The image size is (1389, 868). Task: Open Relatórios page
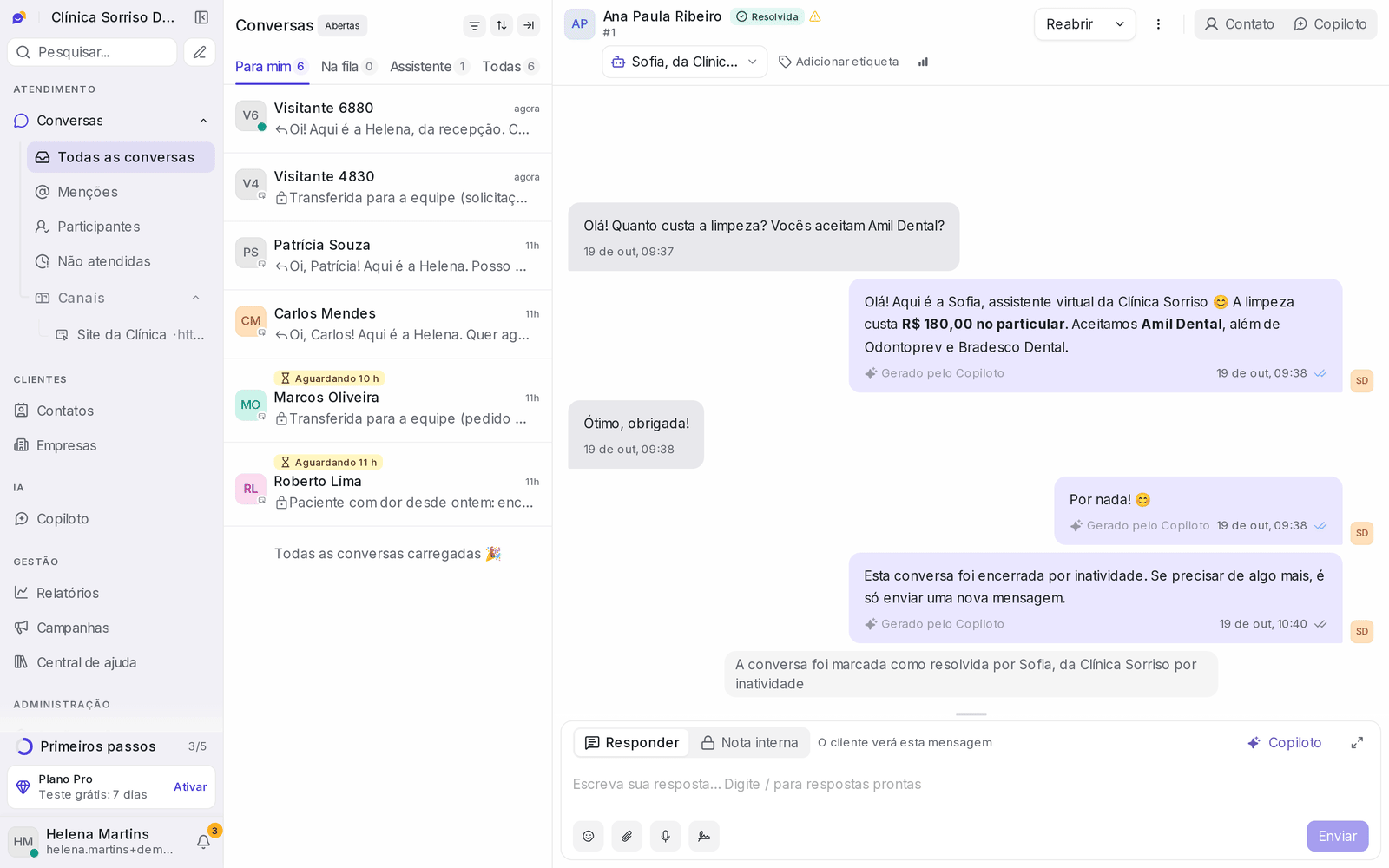pos(111,593)
